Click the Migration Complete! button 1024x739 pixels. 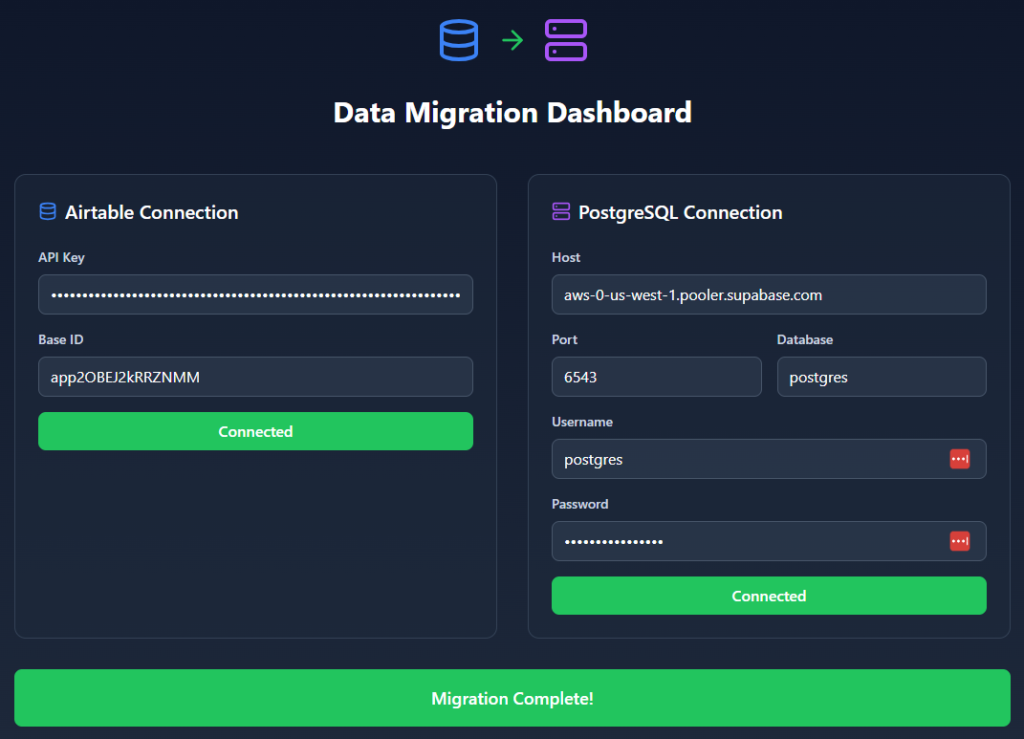point(512,698)
